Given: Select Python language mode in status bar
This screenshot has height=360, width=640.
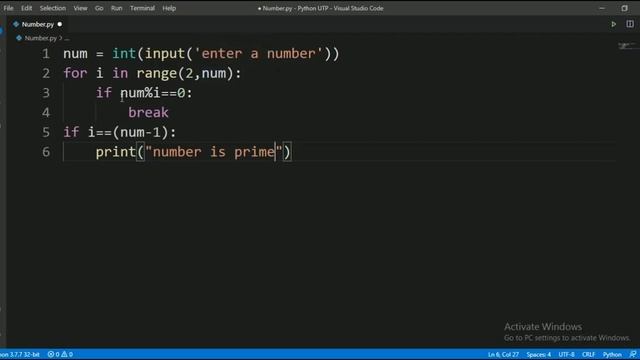Looking at the screenshot, I should point(612,354).
